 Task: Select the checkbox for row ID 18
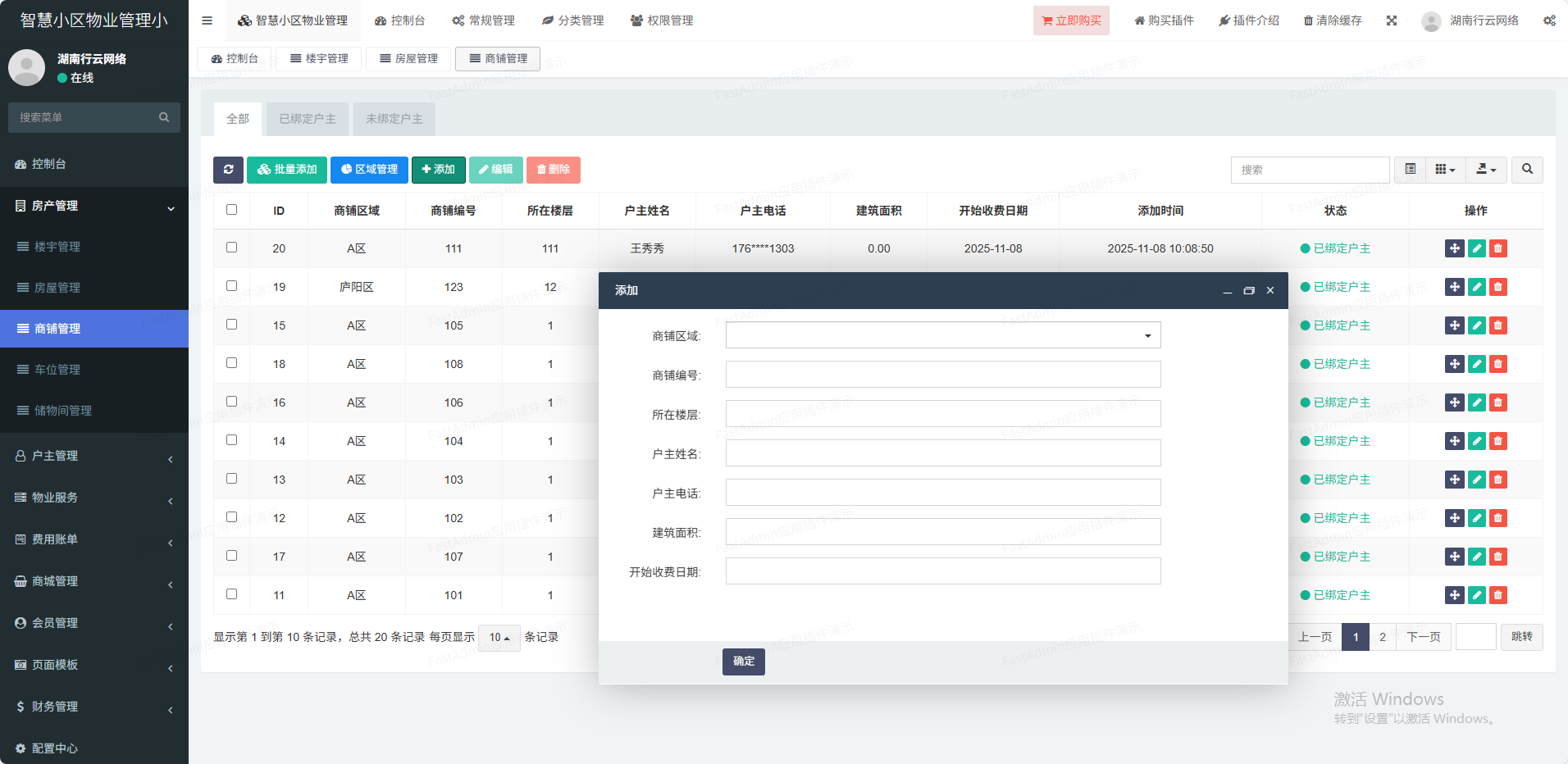click(x=232, y=363)
